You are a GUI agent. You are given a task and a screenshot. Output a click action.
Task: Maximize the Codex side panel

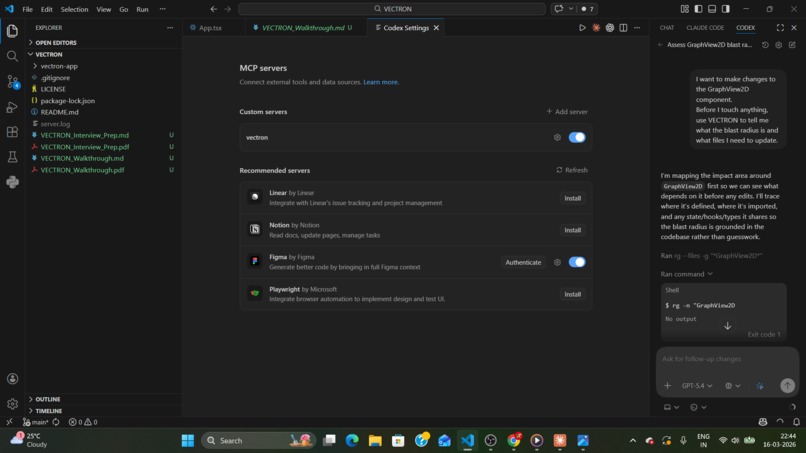point(780,28)
